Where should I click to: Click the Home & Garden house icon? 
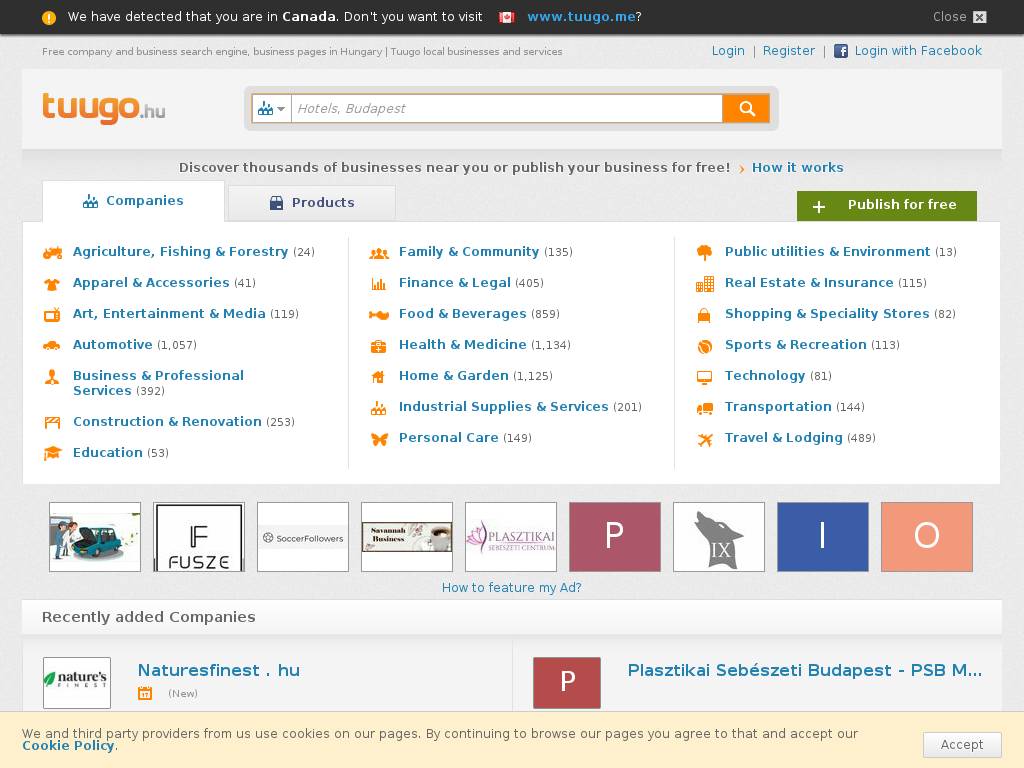[x=378, y=377]
